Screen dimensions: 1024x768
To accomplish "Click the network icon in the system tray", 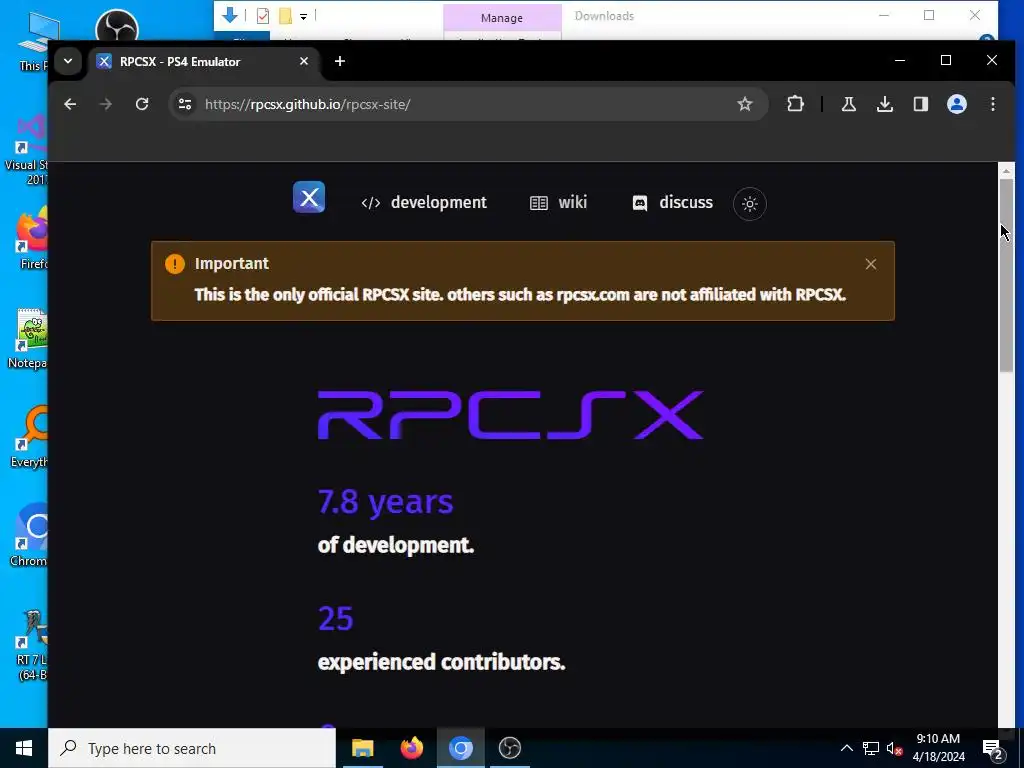I will click(x=871, y=748).
